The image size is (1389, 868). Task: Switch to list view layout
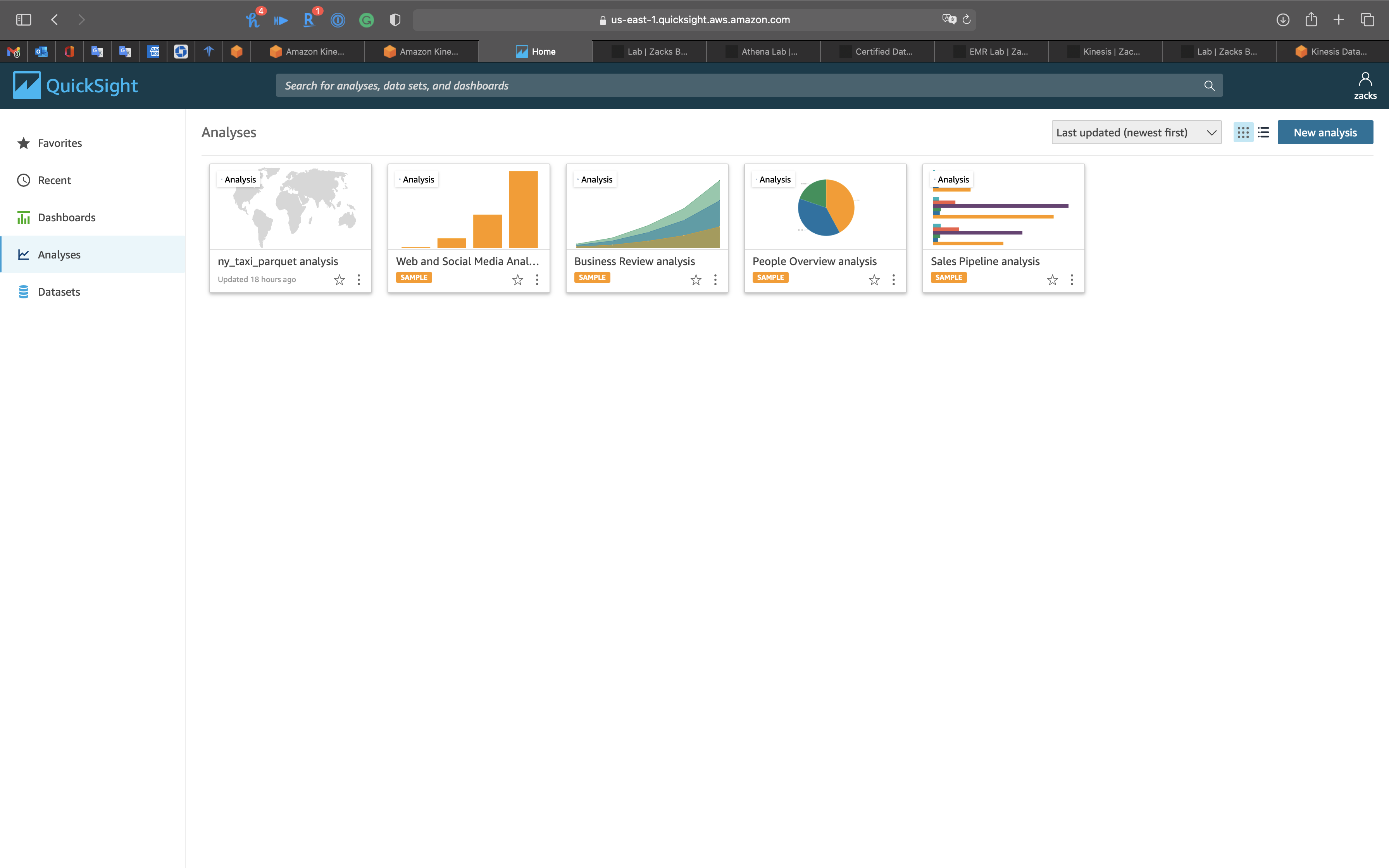coord(1263,133)
